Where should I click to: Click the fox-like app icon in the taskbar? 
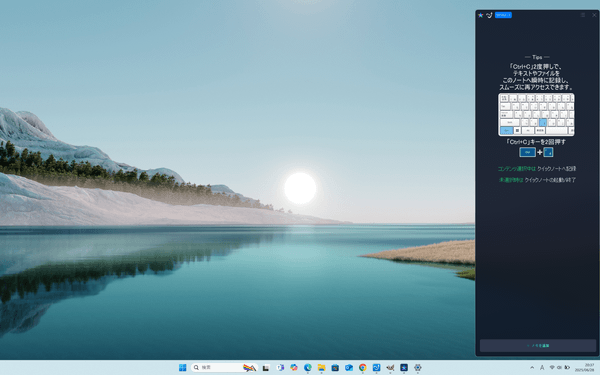point(390,368)
